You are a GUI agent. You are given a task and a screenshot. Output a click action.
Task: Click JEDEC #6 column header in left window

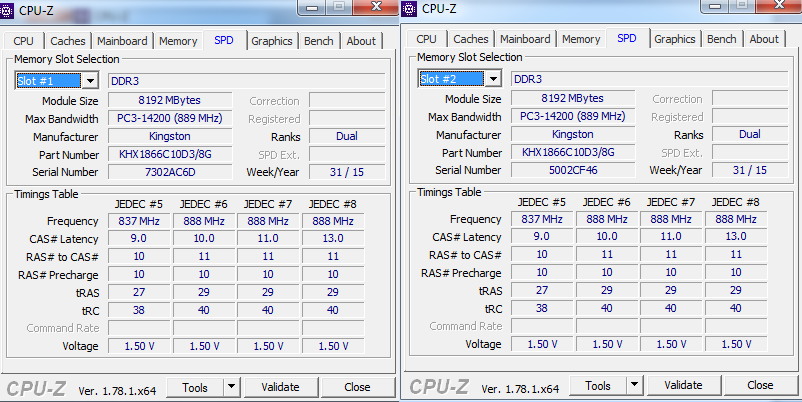[204, 204]
